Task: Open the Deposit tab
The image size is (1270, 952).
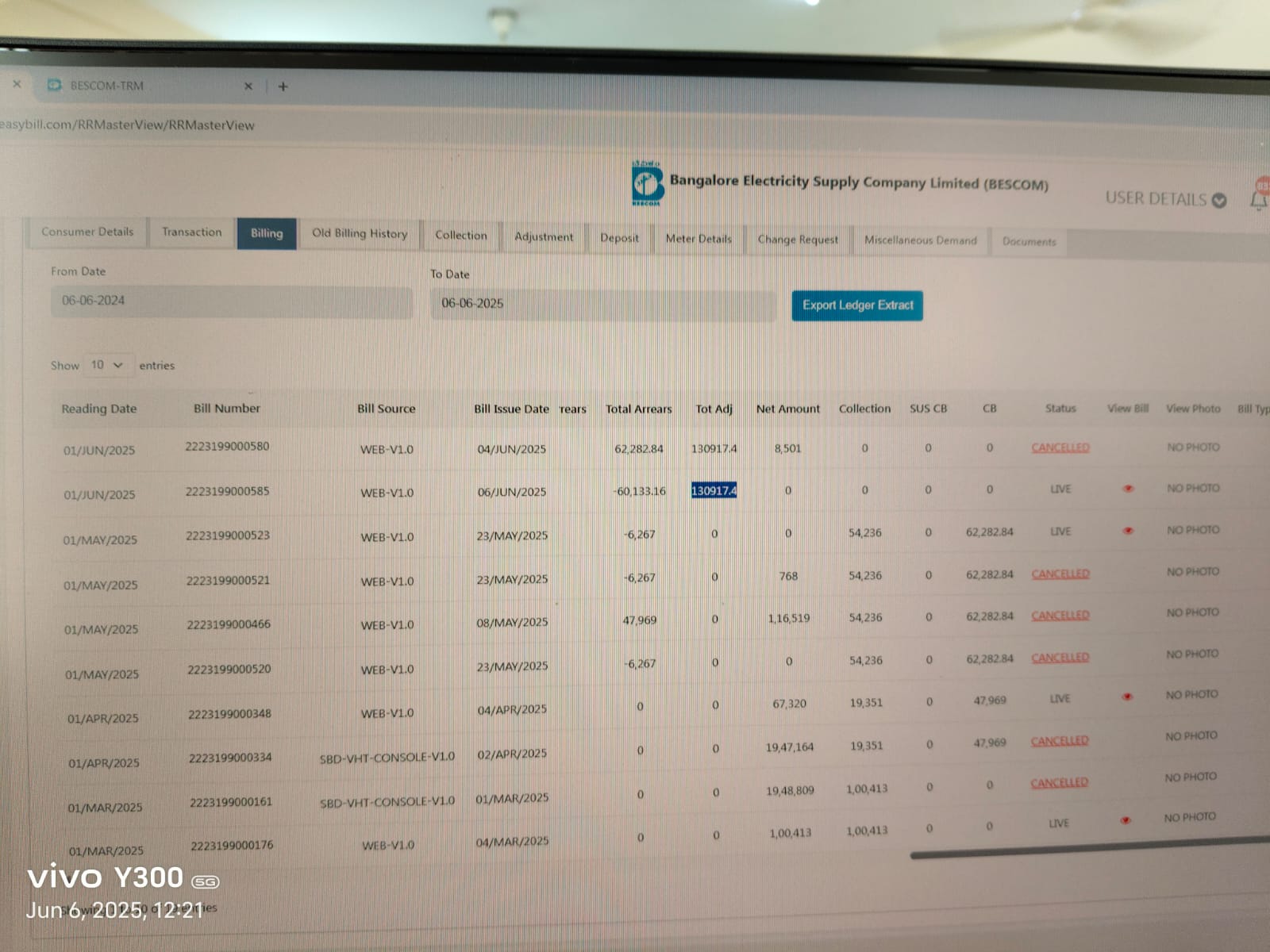Action: point(619,238)
